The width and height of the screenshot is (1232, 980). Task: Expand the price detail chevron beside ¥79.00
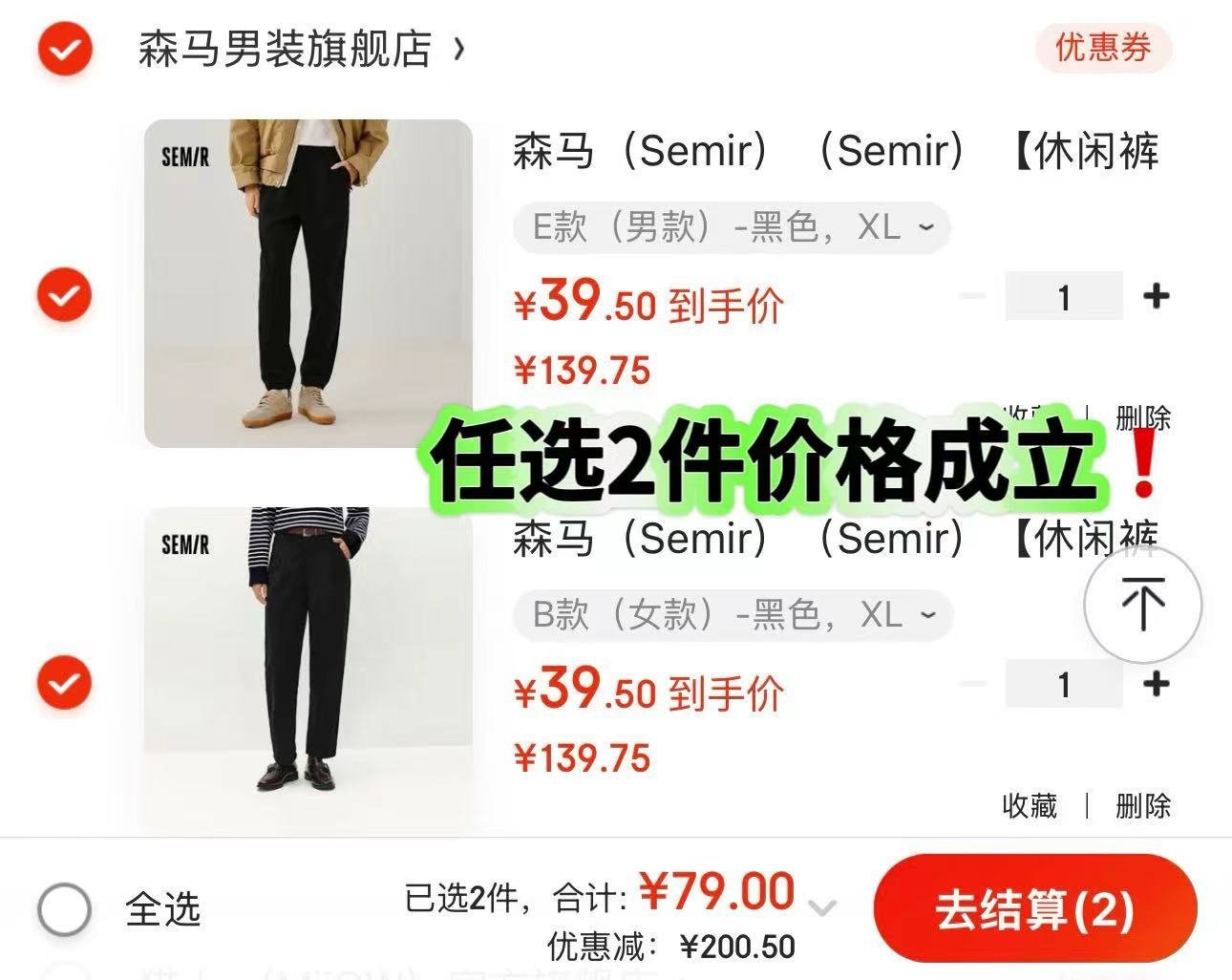[x=821, y=907]
